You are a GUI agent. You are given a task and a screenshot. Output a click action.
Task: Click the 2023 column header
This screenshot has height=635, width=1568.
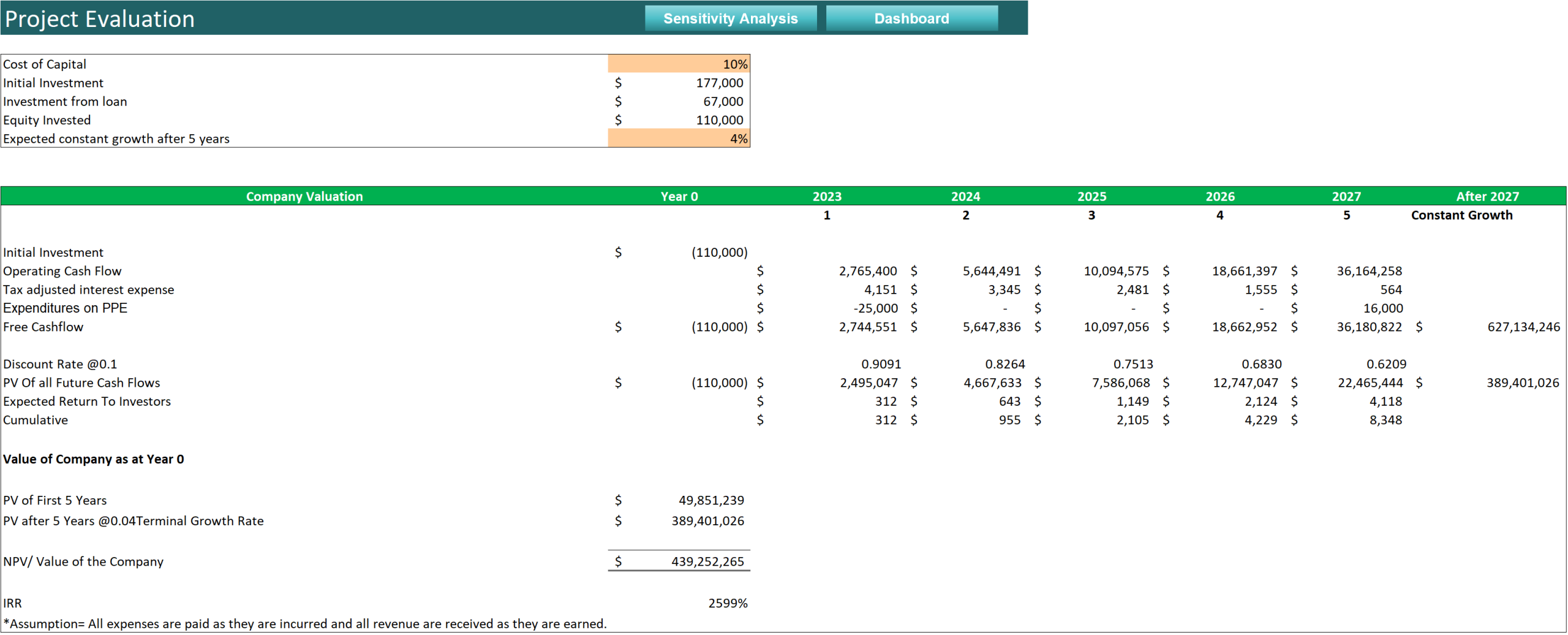pos(827,196)
